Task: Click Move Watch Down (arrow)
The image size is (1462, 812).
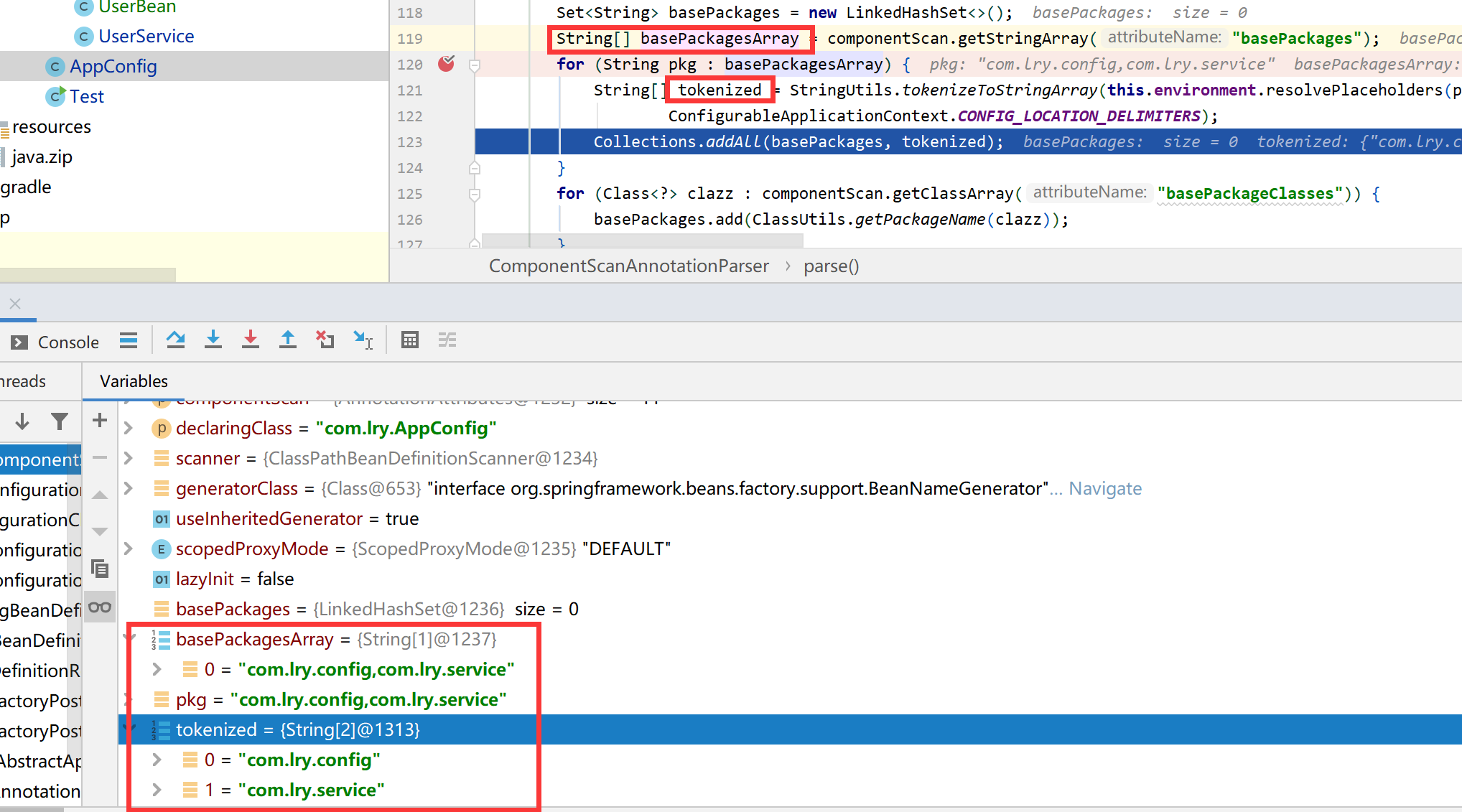Action: pyautogui.click(x=100, y=532)
